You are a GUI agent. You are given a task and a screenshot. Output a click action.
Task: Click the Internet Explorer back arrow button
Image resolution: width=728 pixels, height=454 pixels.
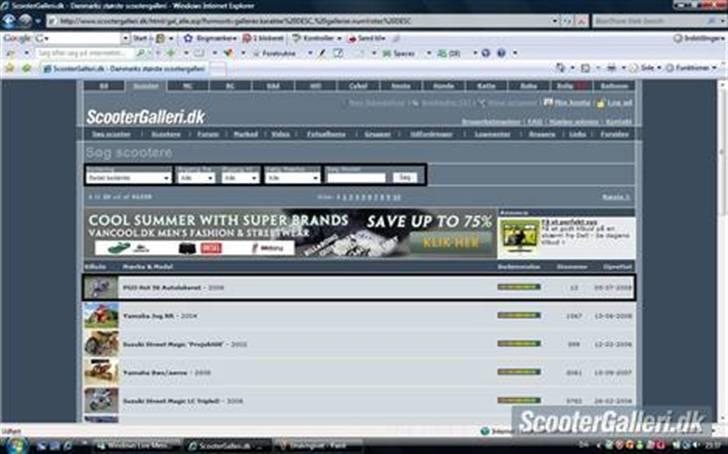point(9,19)
